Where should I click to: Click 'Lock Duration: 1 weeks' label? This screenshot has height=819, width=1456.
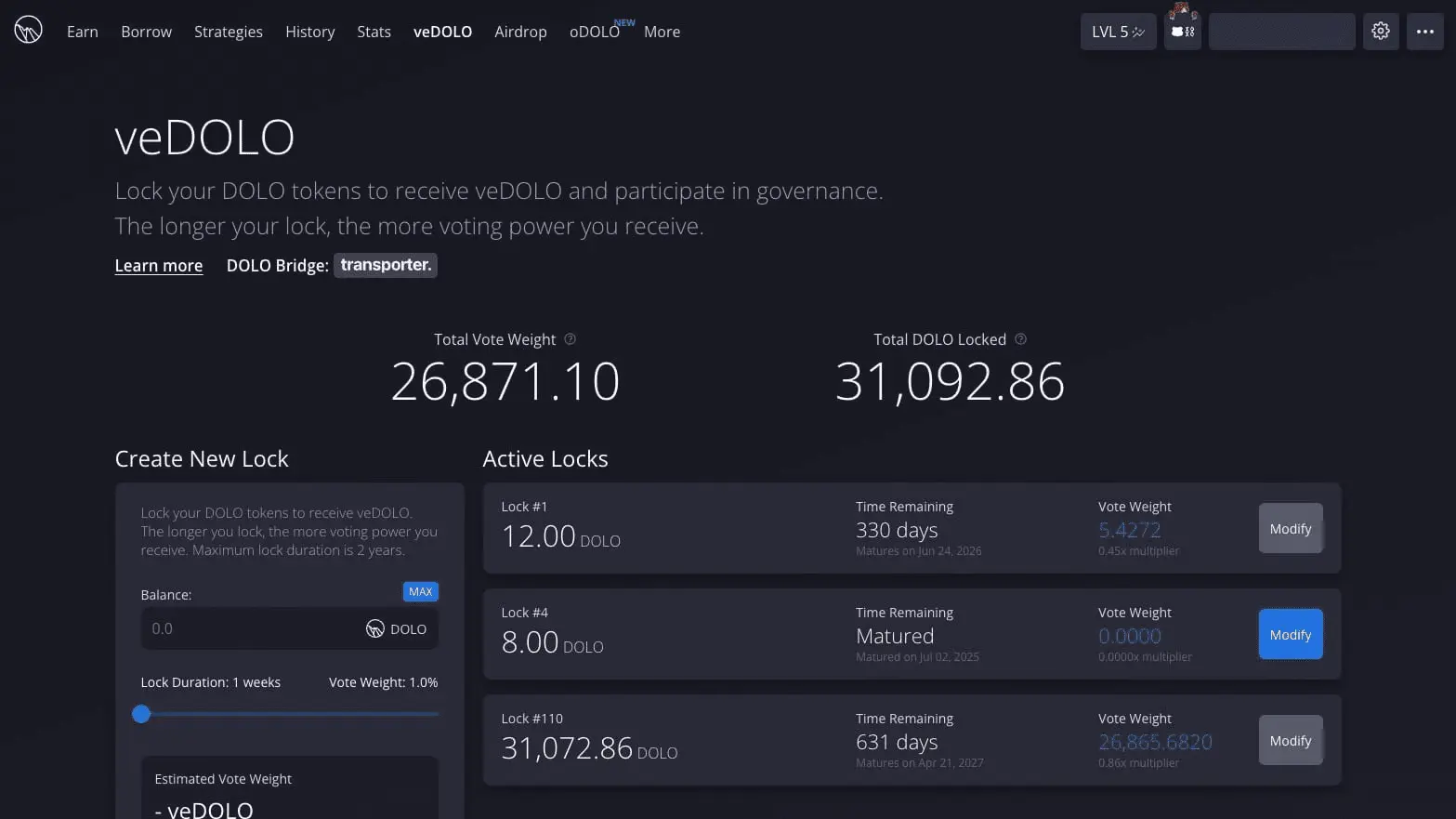tap(210, 682)
